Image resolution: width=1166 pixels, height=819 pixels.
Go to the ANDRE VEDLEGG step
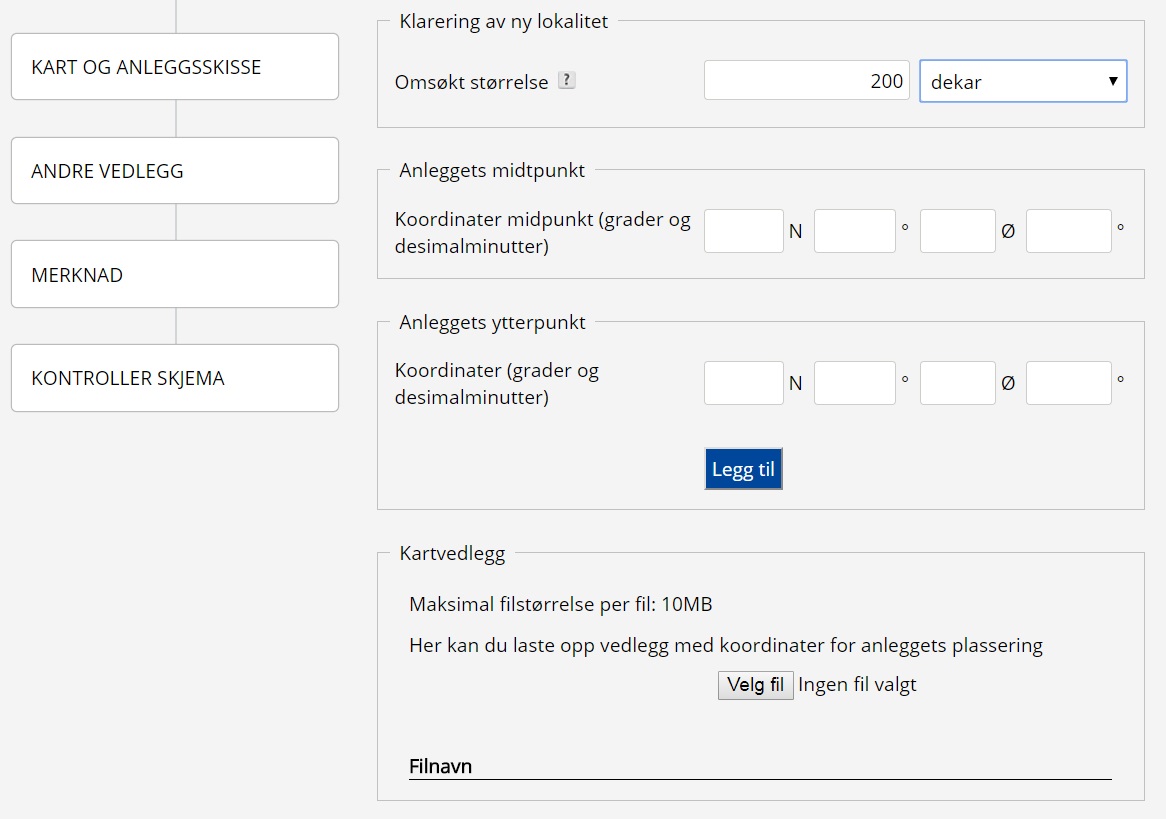tap(175, 171)
